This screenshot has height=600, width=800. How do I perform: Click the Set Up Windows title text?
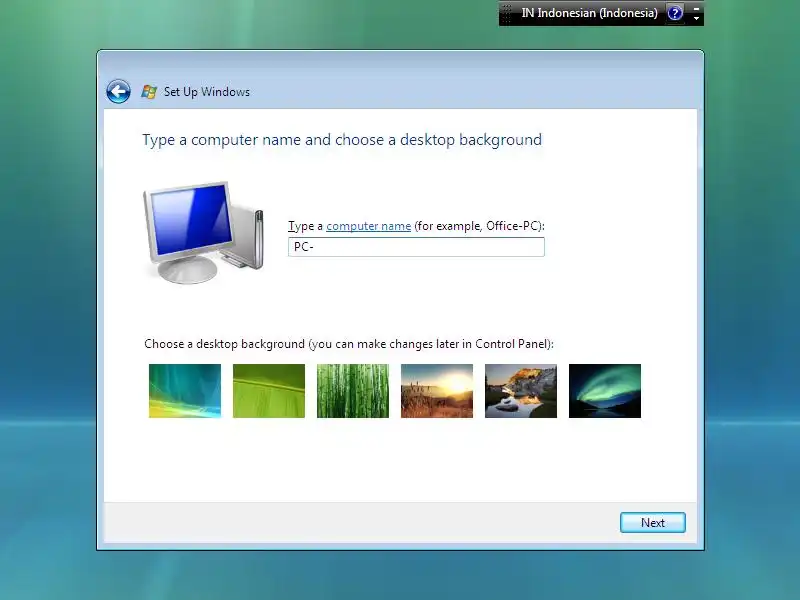207,92
